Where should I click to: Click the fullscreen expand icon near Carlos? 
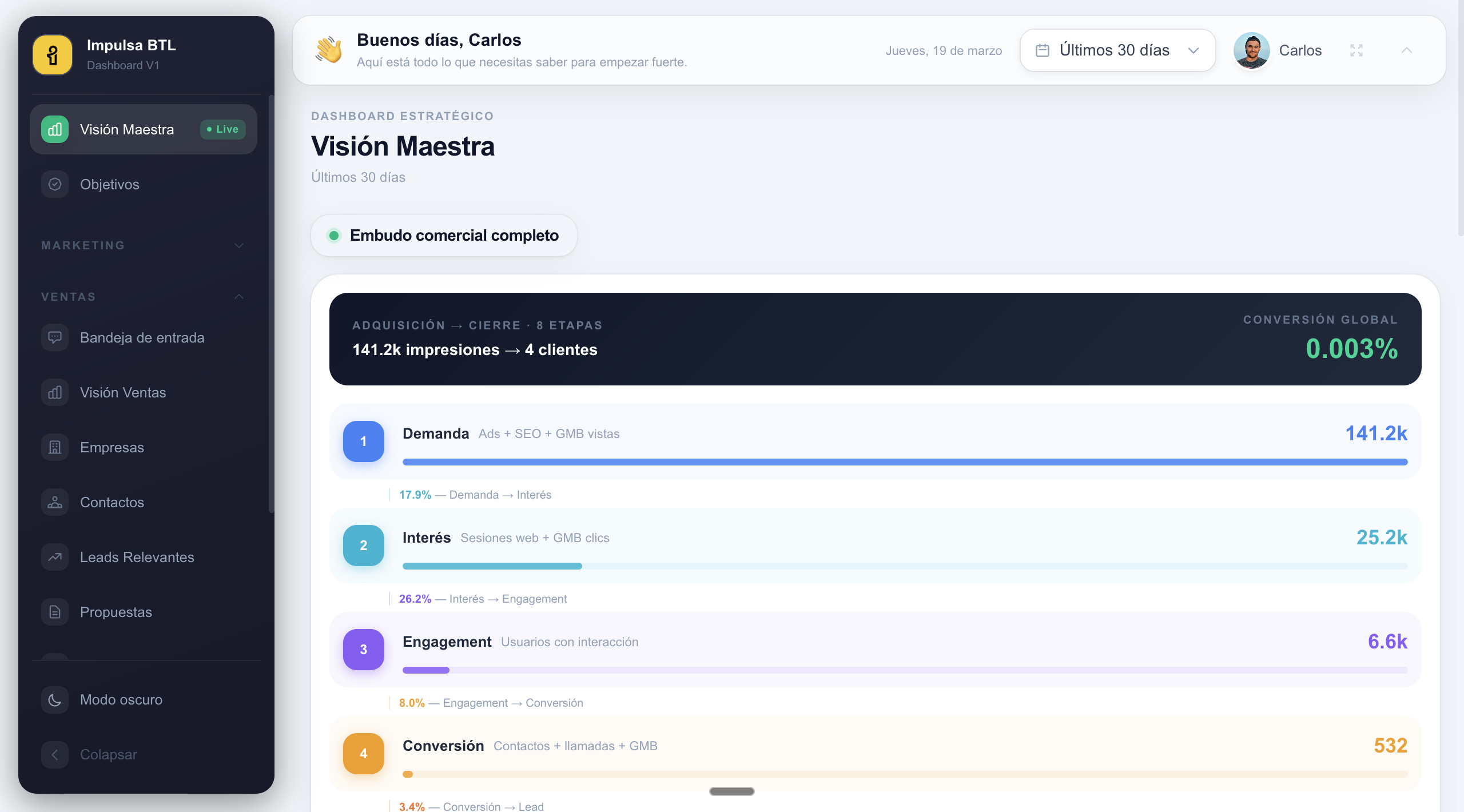(1356, 50)
